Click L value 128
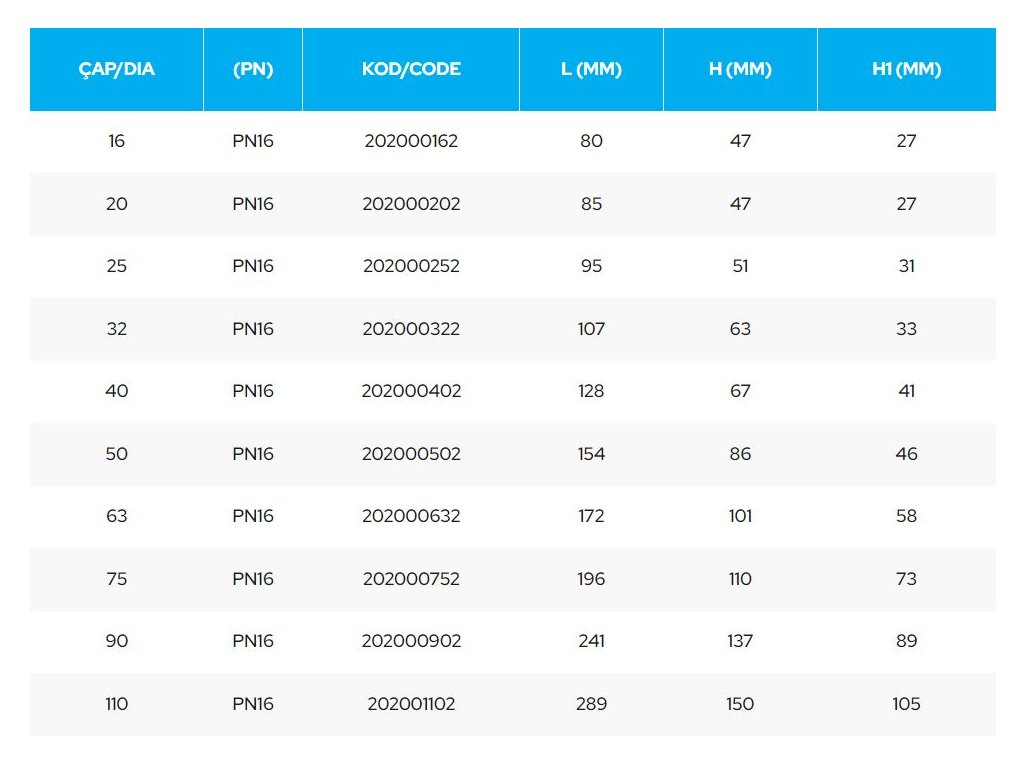 591,391
